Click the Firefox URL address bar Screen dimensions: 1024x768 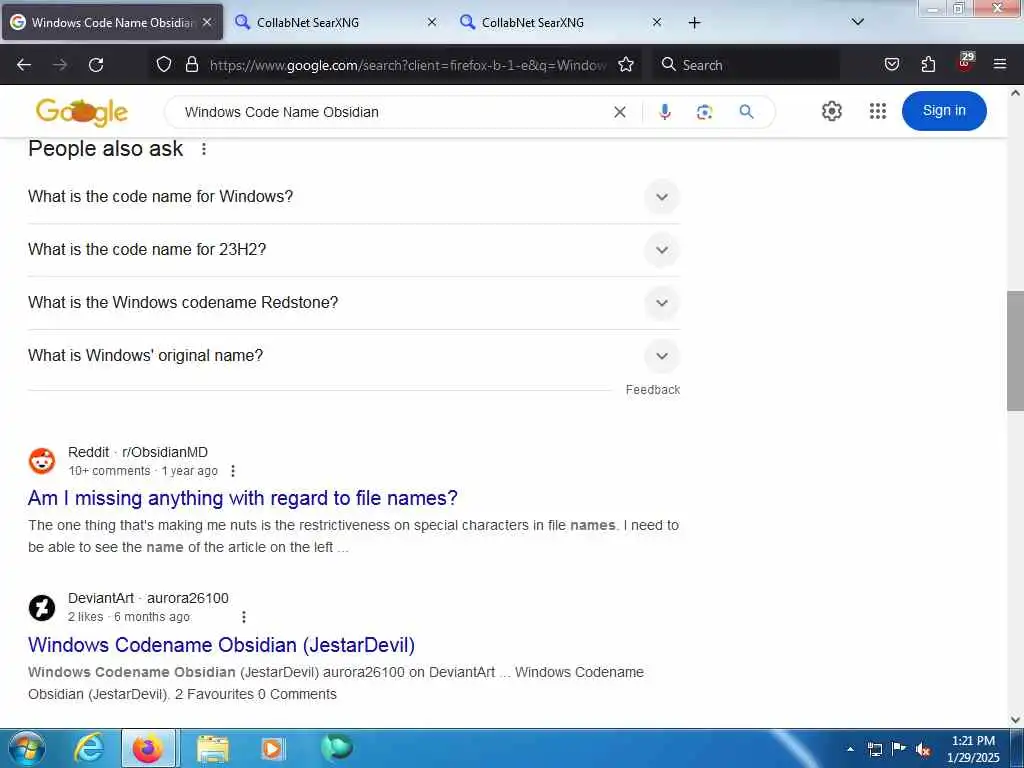(408, 65)
